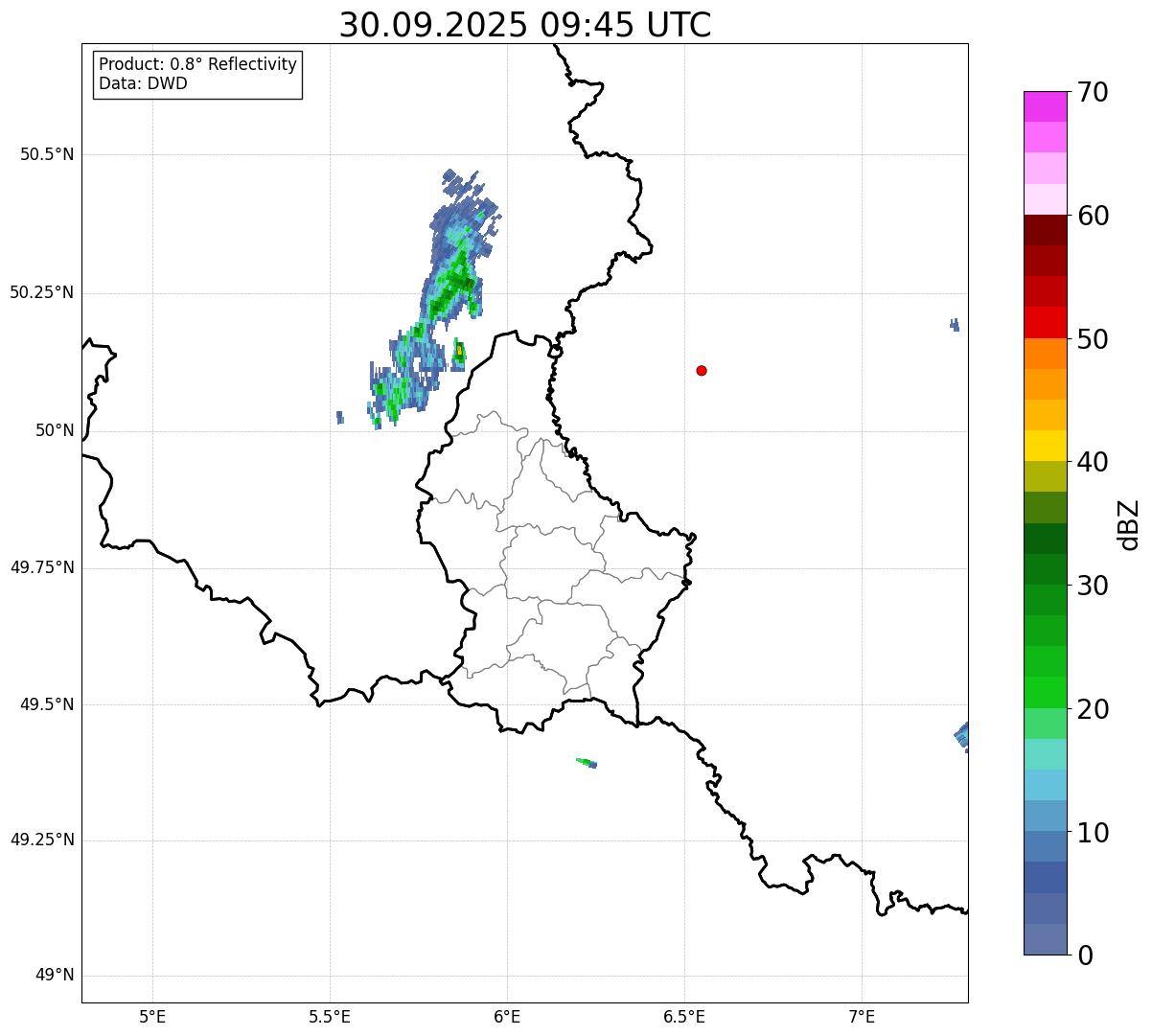Click the orange swatch below 50 dBZ

coord(1045,354)
